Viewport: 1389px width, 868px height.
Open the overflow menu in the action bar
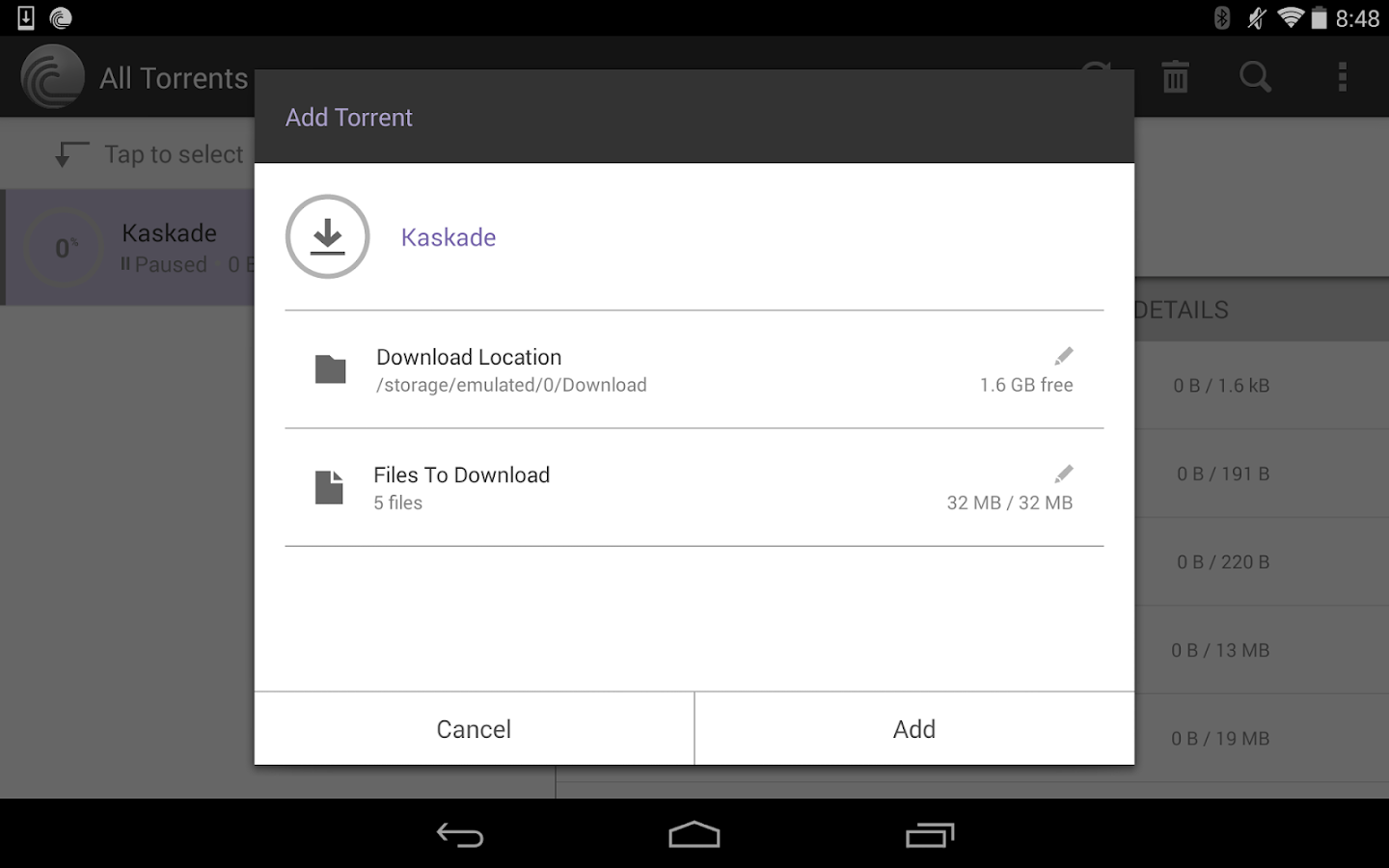click(1342, 77)
